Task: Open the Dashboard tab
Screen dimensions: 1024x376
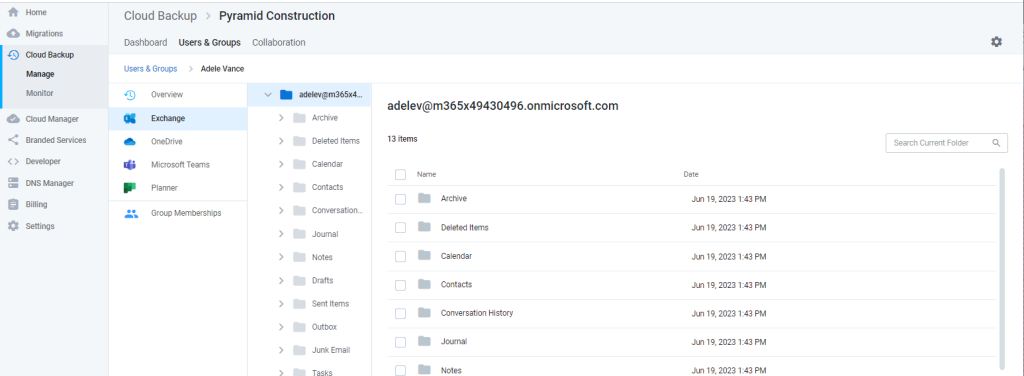Action: 146,42
